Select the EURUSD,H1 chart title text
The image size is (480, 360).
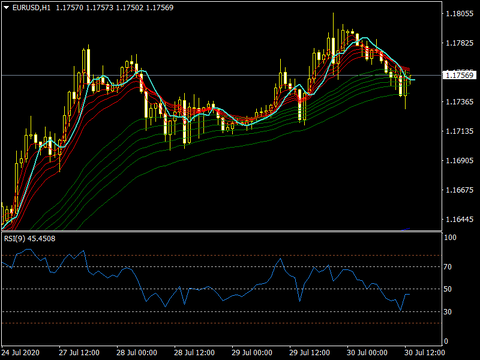[x=31, y=7]
